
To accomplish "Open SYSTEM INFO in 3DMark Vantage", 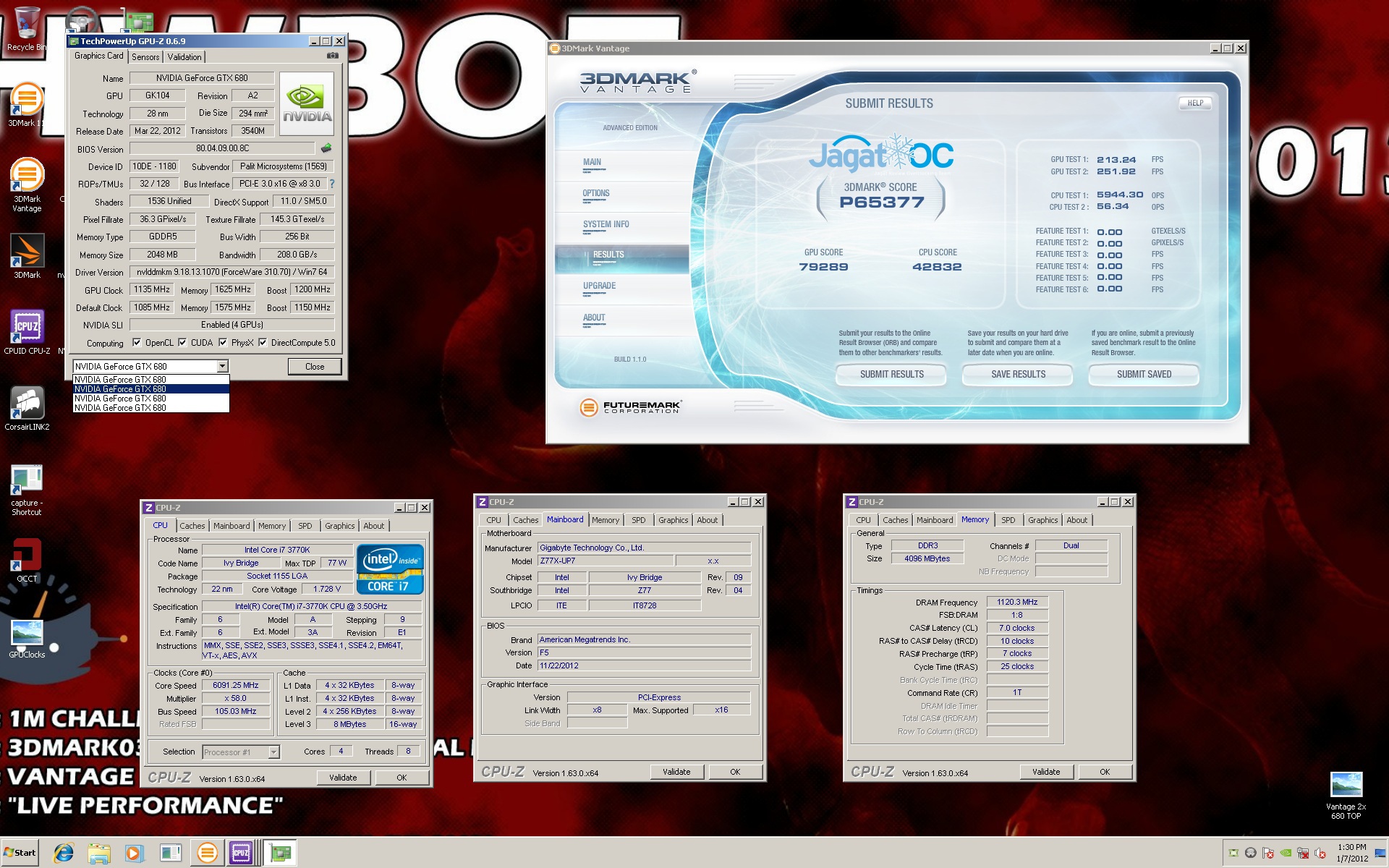I will click(x=606, y=224).
